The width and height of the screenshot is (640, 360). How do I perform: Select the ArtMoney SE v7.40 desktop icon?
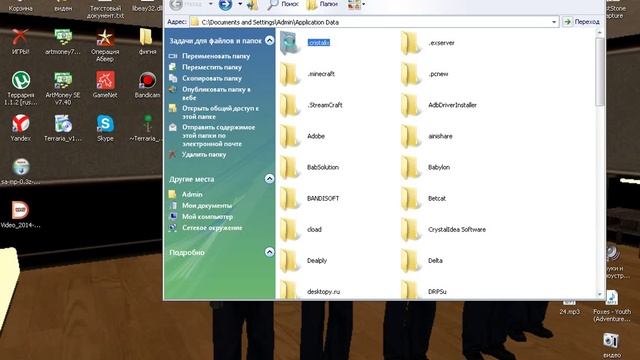63,88
